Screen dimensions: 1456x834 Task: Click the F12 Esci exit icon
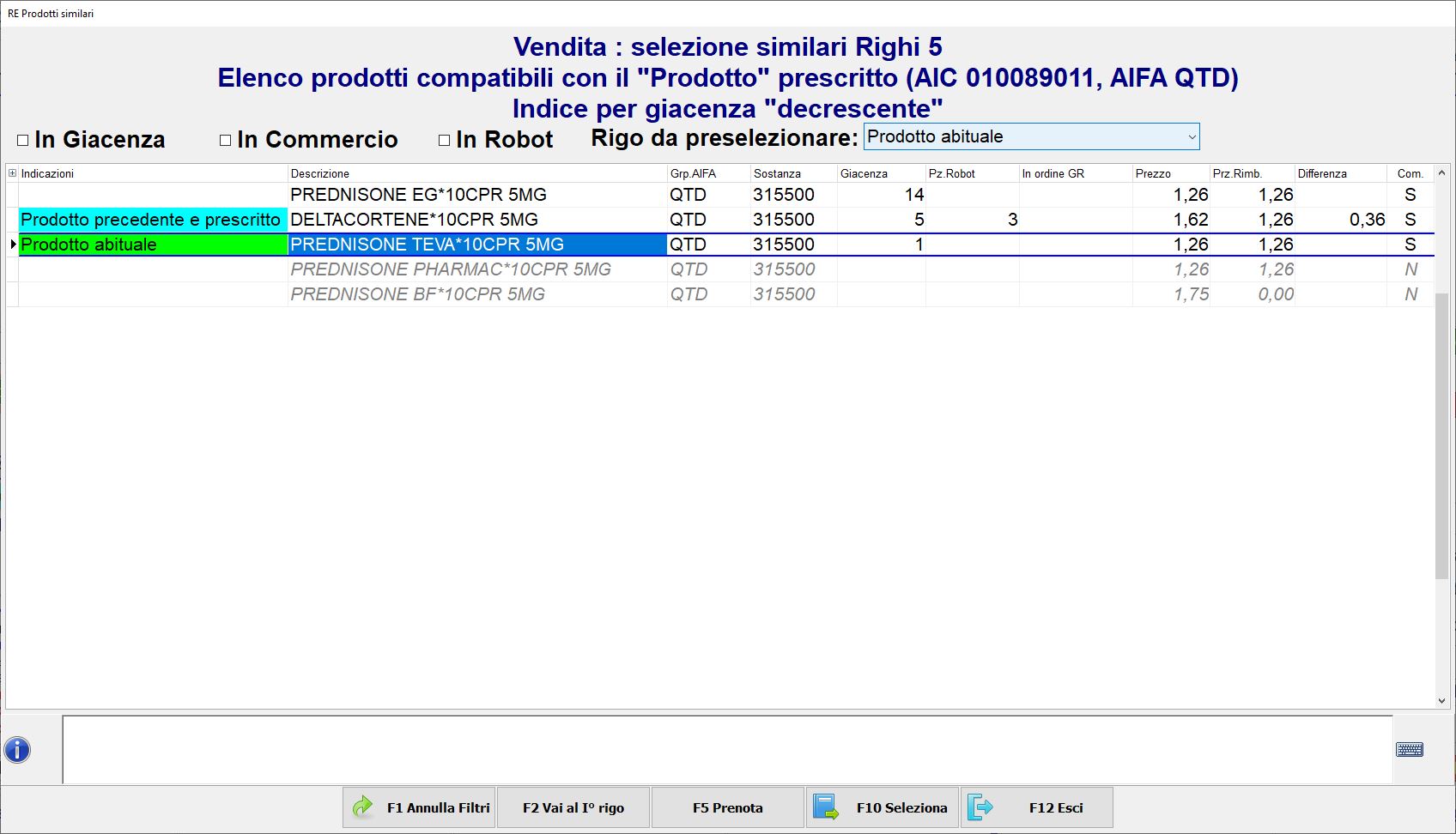pos(980,807)
